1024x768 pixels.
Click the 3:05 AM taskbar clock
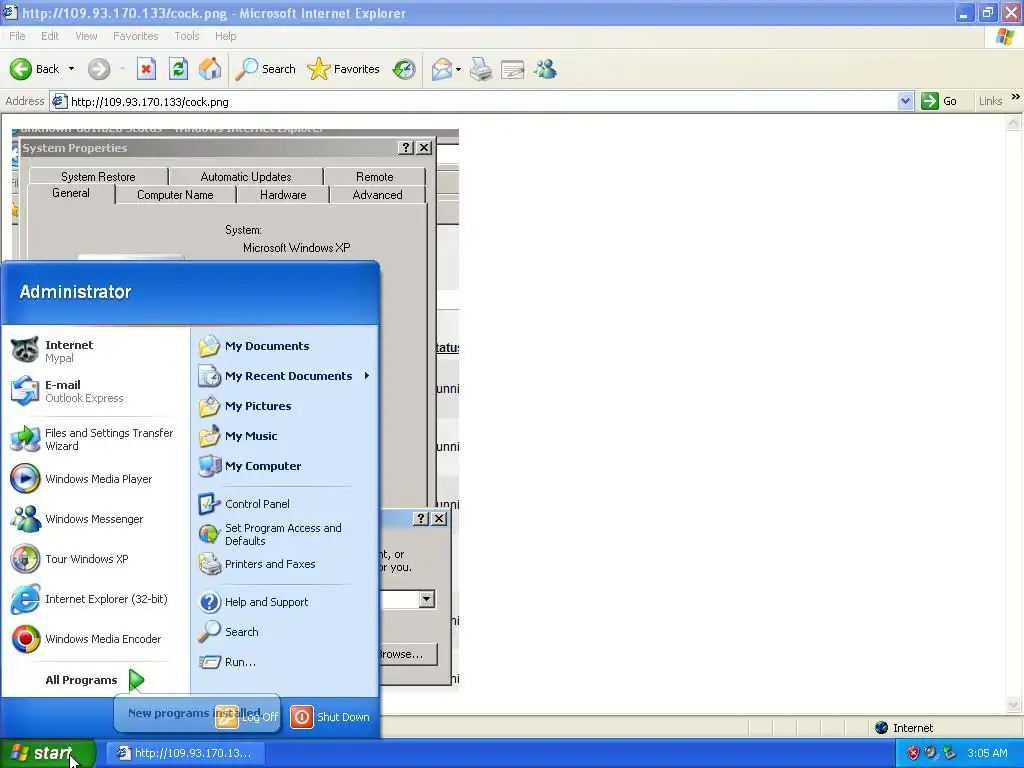point(987,753)
